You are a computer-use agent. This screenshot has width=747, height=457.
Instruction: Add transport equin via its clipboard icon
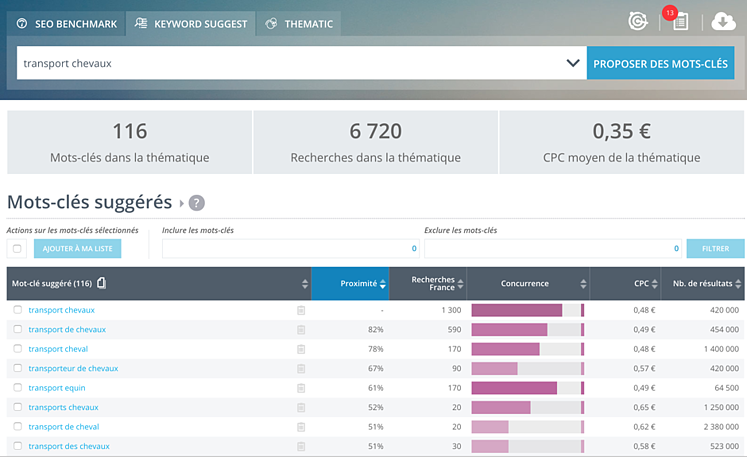point(301,388)
